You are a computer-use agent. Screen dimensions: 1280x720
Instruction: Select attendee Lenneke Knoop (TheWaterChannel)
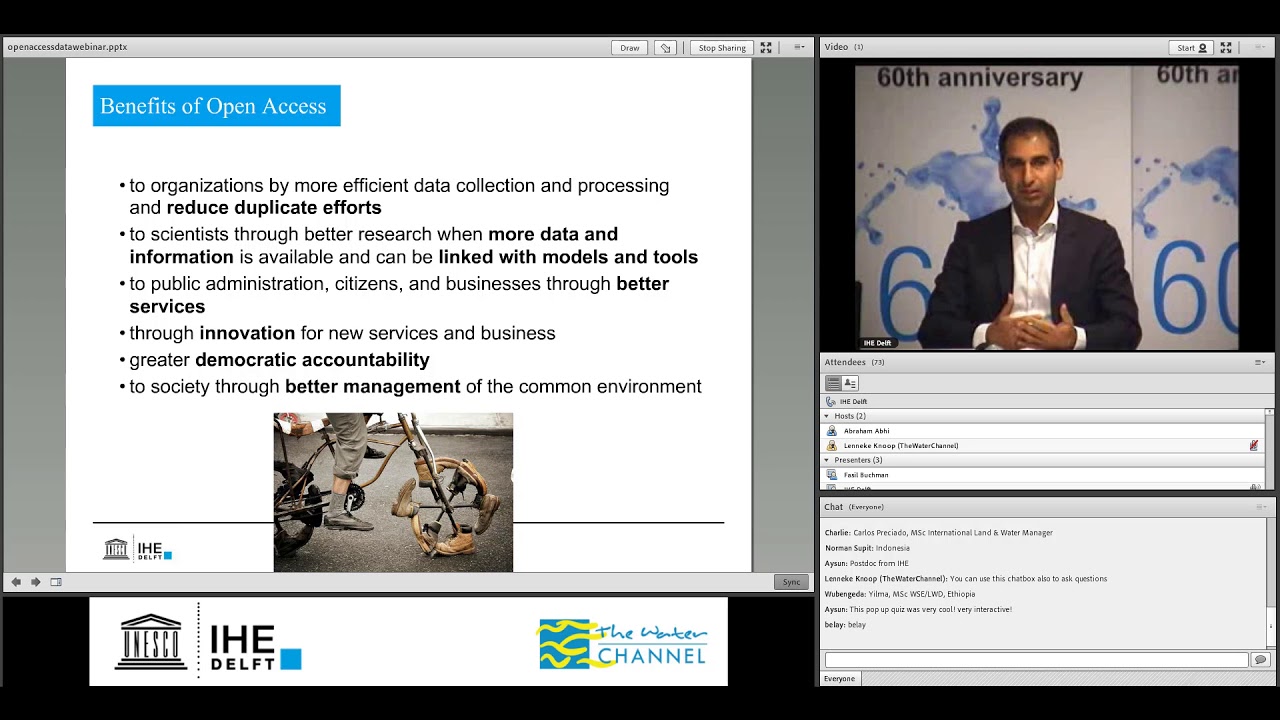click(1042, 446)
